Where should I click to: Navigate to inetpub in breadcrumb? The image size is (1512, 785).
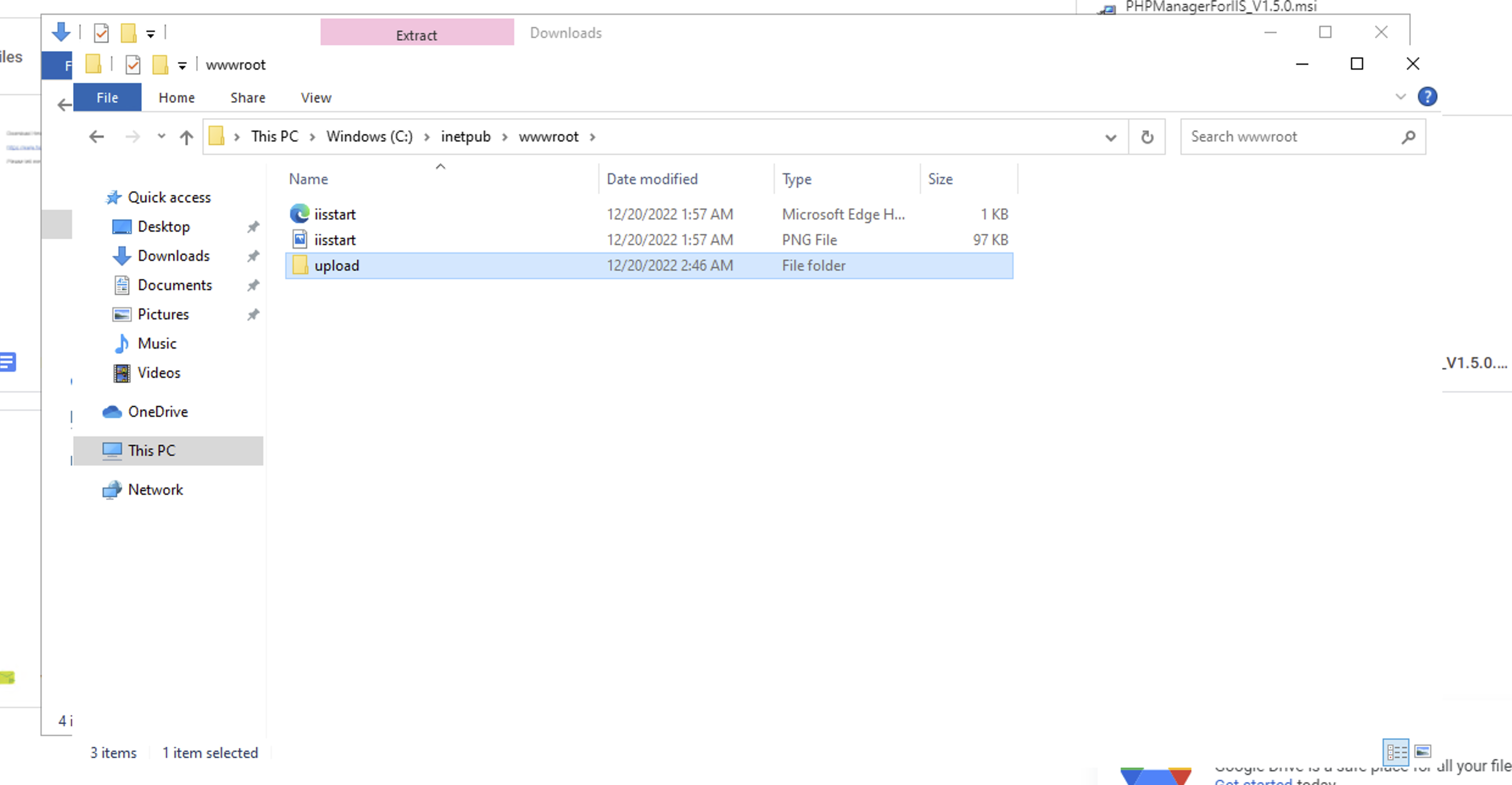tap(465, 137)
